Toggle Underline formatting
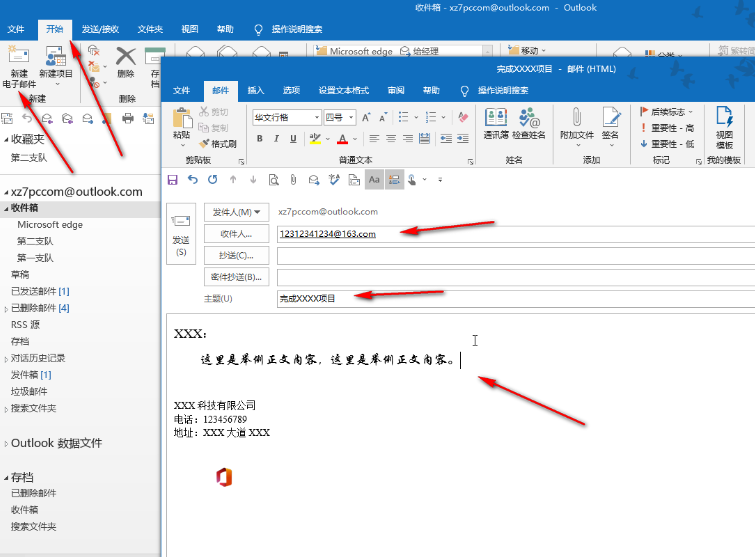 293,139
